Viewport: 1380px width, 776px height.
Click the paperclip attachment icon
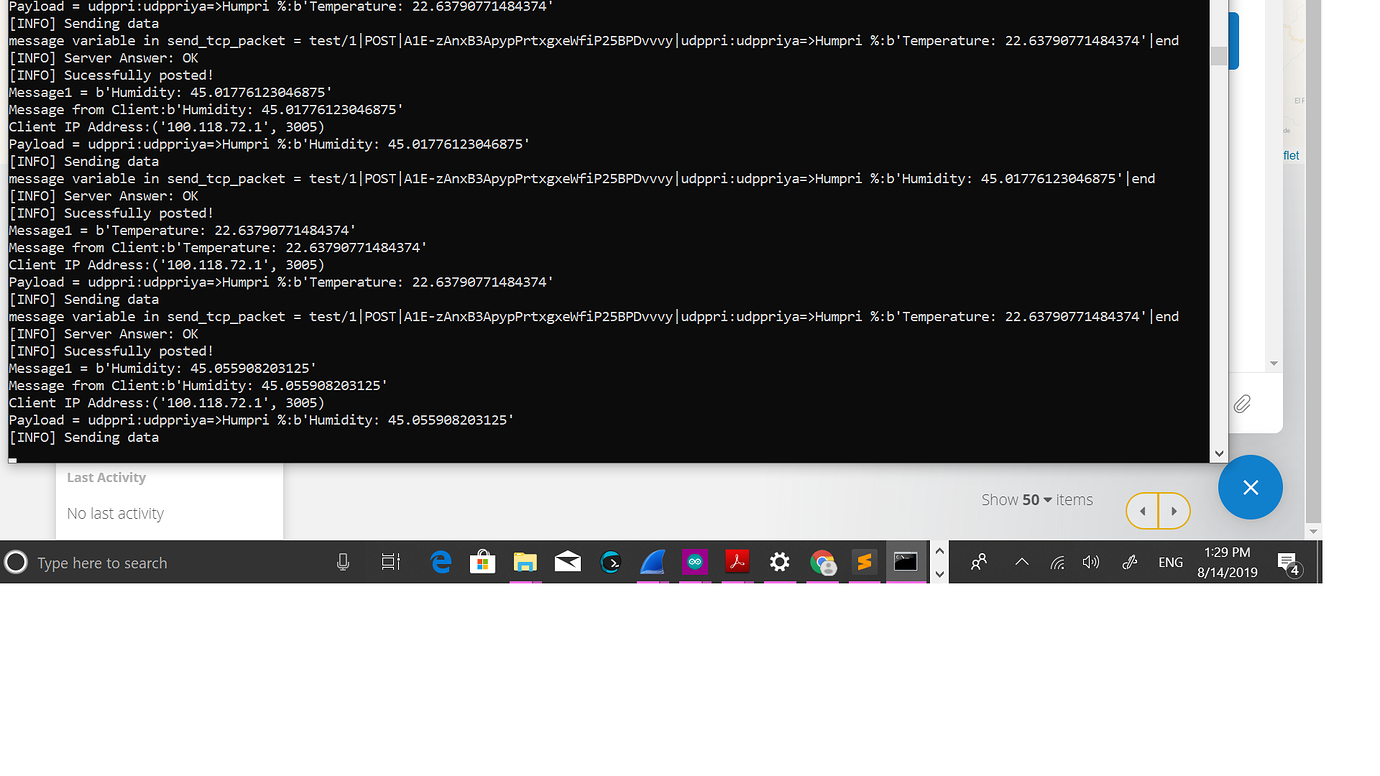click(x=1243, y=403)
